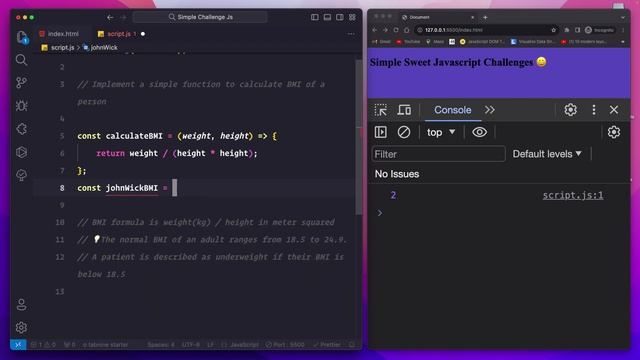
Task: Open the Search view in VS Code
Action: (x=21, y=60)
